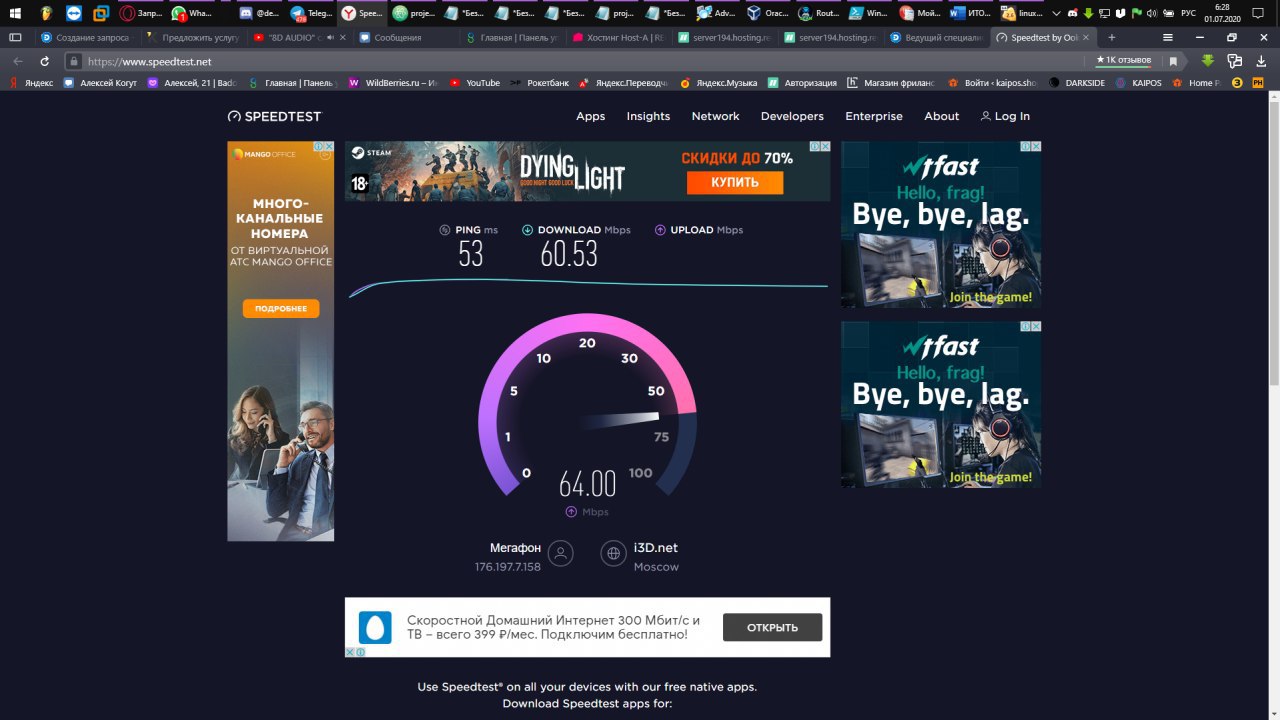This screenshot has width=1280, height=720.
Task: Click the Speedtest logo
Action: point(274,116)
